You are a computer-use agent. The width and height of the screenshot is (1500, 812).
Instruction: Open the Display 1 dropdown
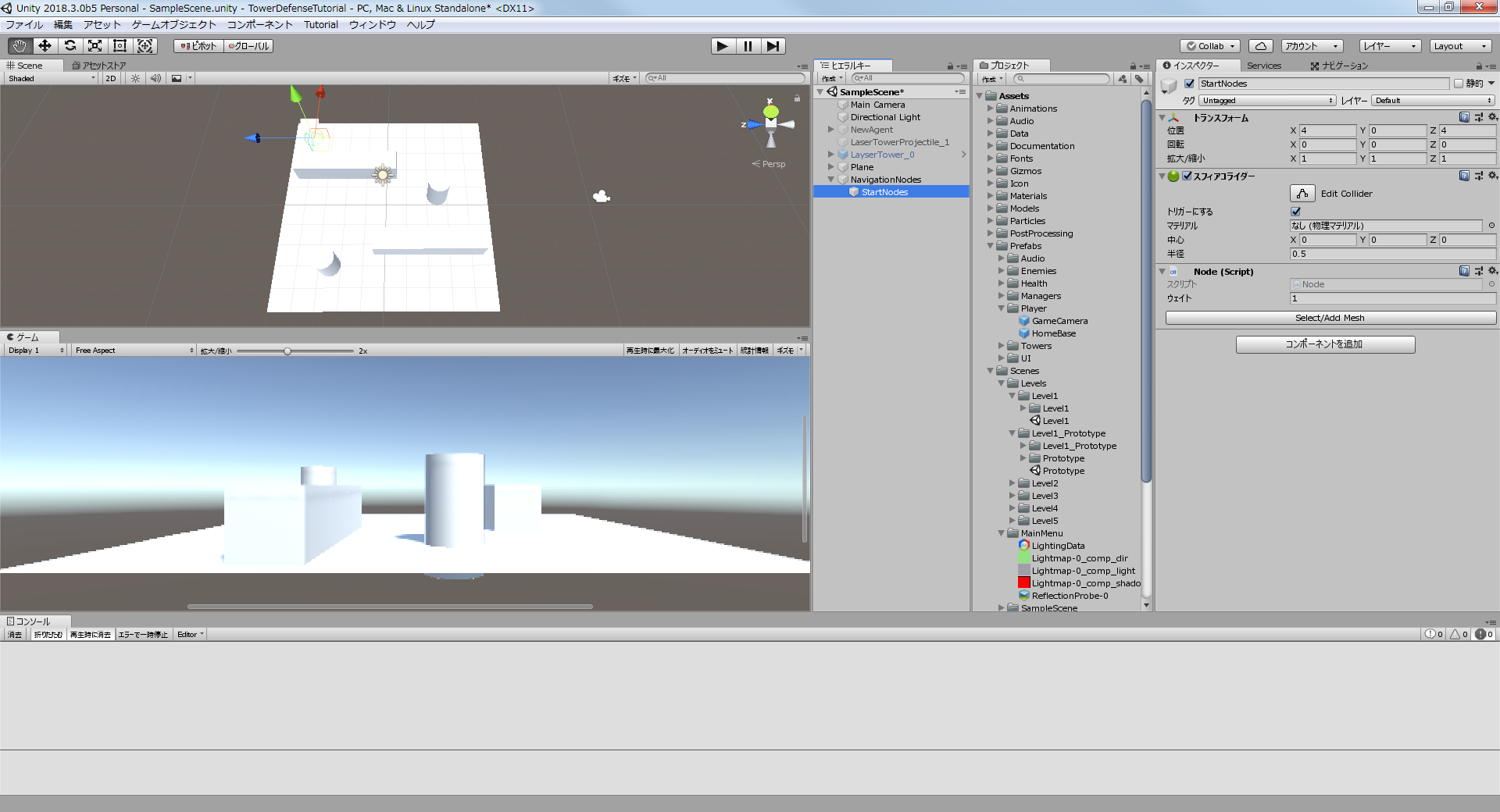(35, 351)
